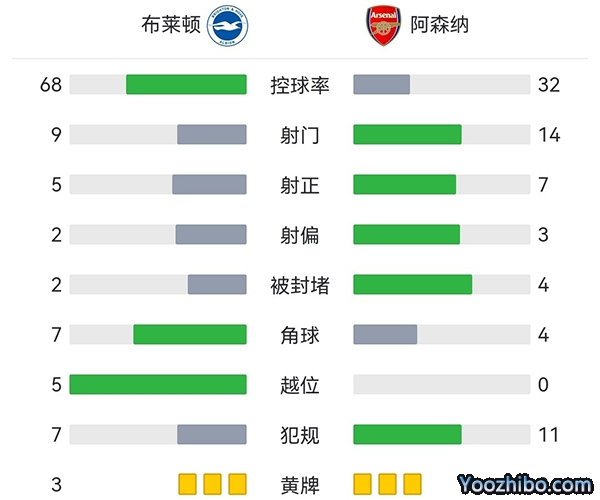Viewport: 600px width, 500px height.
Task: Click Arsenal's yellow card nearest 黄牌 label
Action: pos(363,485)
